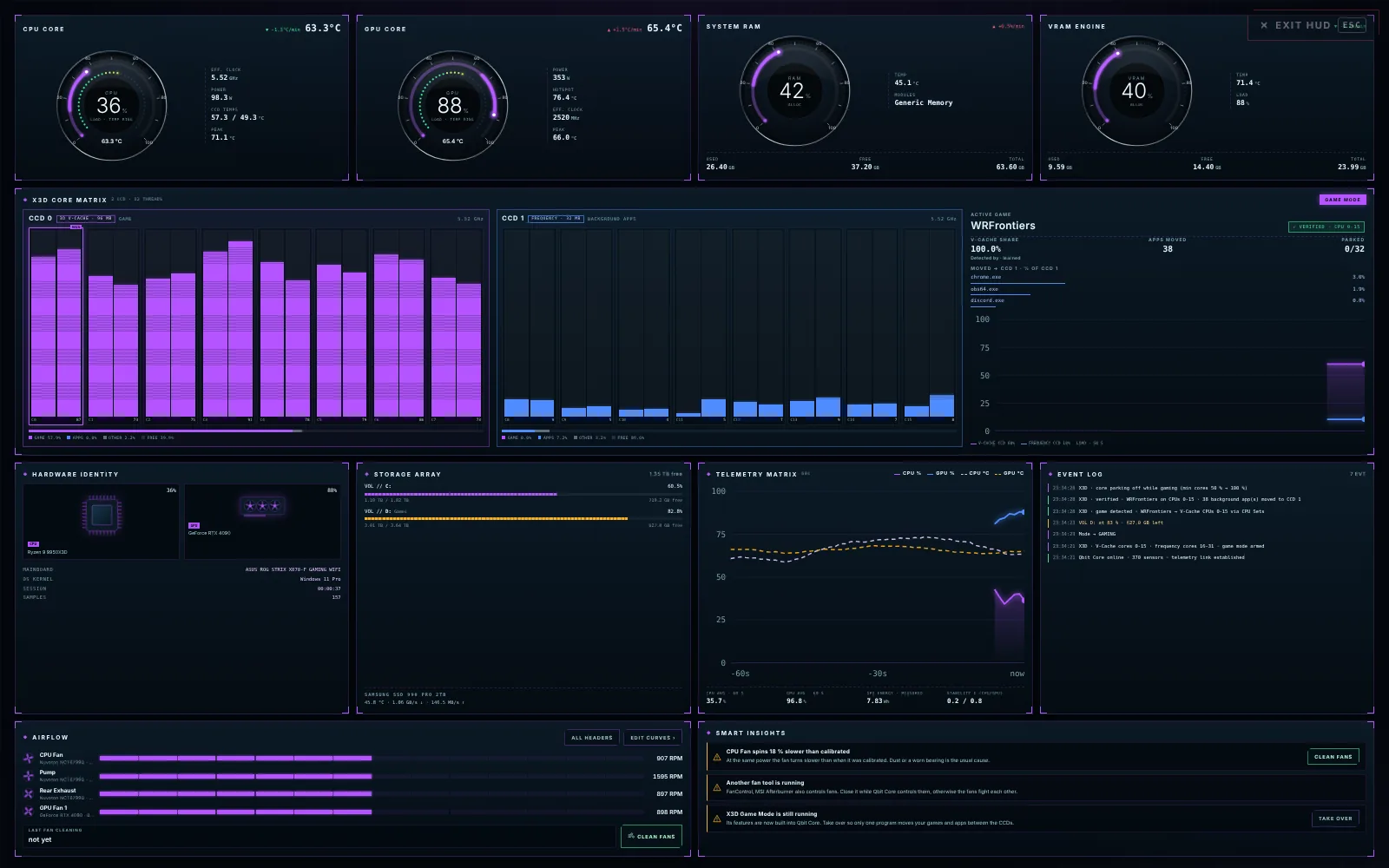Viewport: 1389px width, 868px height.
Task: Click the GPU card image in Hardware Identity
Action: 262,505
